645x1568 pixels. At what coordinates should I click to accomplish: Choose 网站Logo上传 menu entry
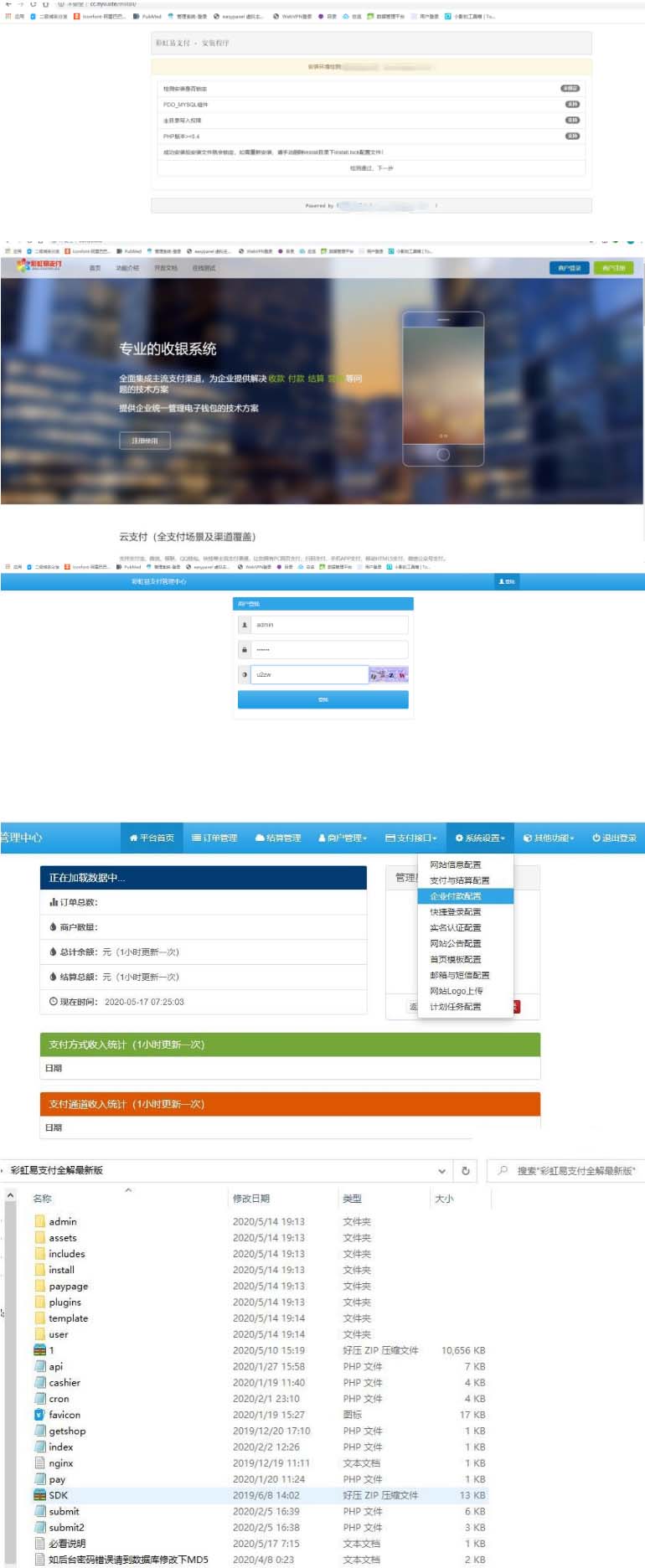click(457, 991)
